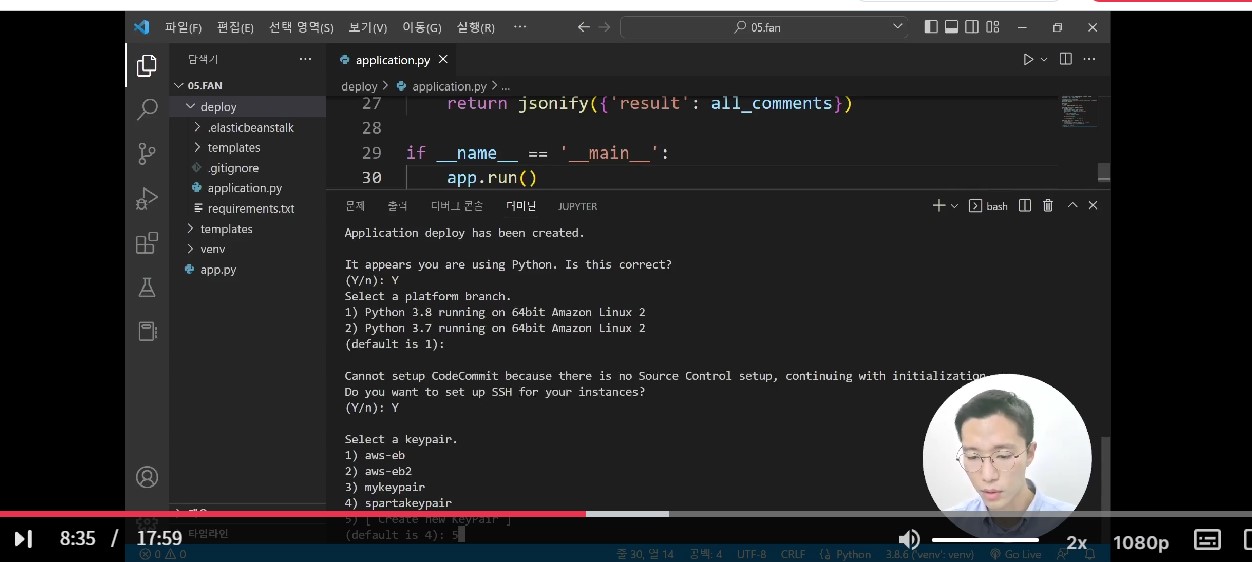This screenshot has width=1252, height=562.
Task: Select application.py in the explorer tree
Action: pos(248,188)
